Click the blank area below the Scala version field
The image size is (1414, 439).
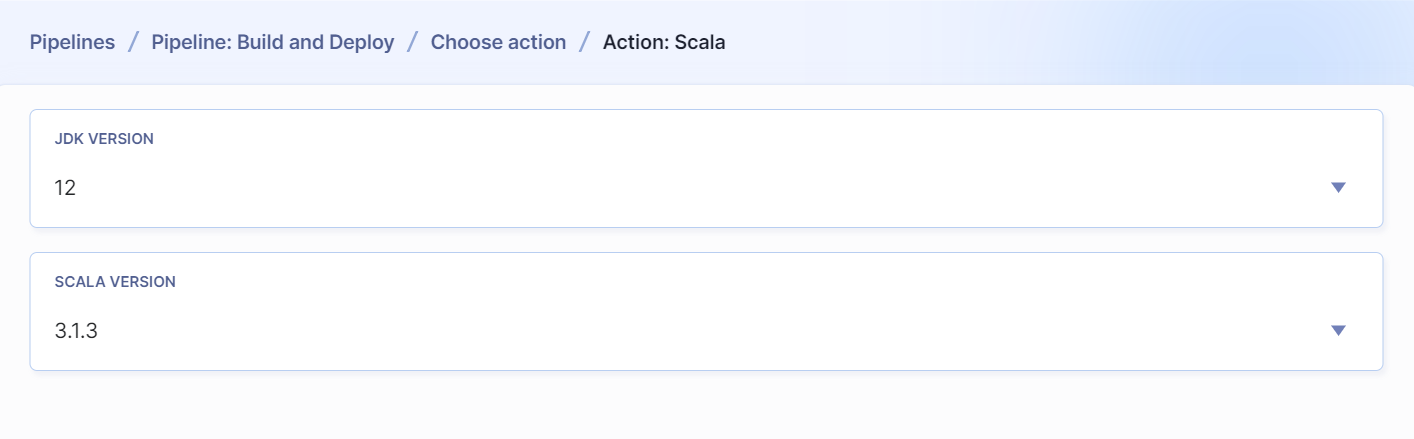pos(706,405)
